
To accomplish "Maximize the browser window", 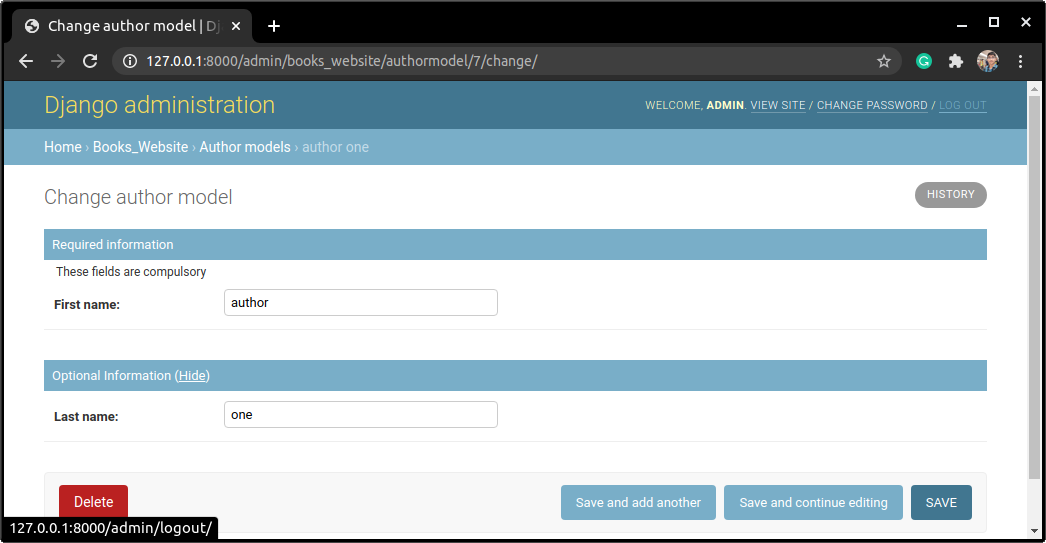I will coord(994,23).
